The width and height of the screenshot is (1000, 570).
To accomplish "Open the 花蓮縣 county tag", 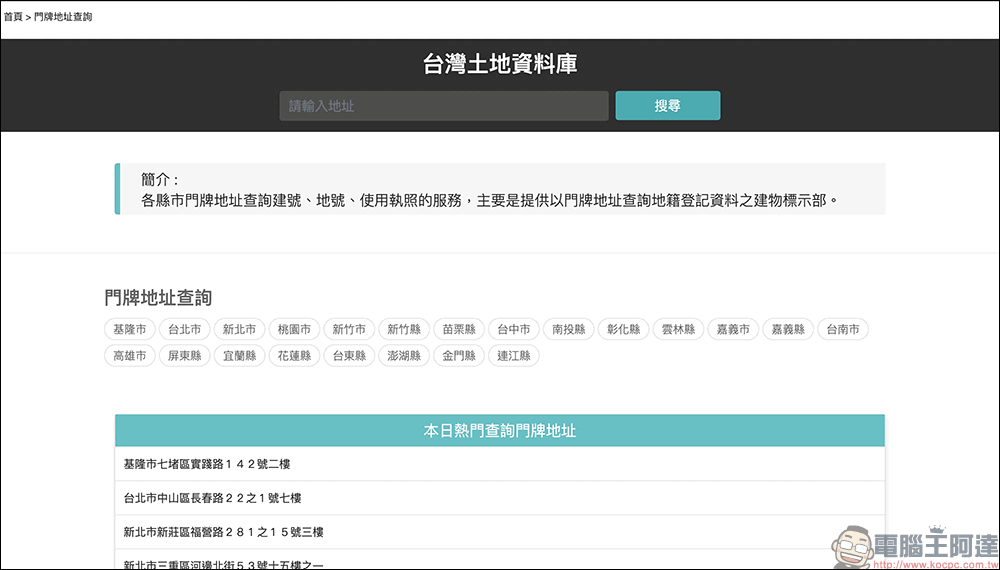I will 294,355.
